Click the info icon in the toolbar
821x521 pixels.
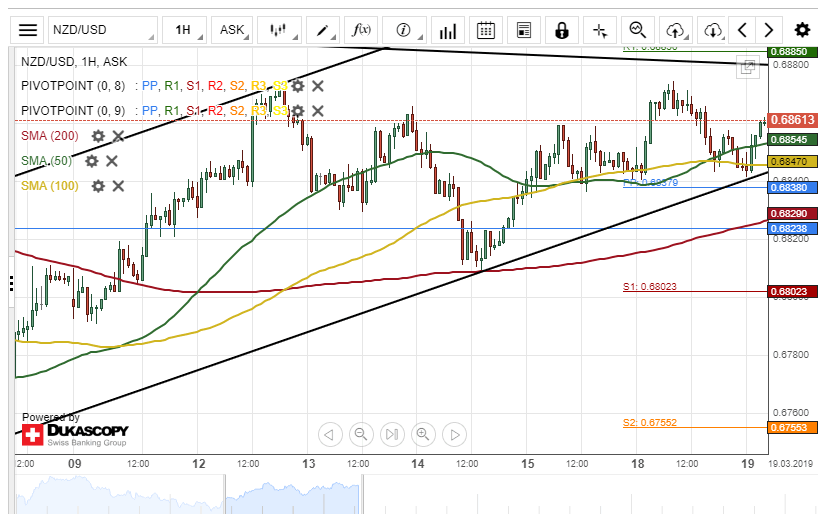coord(404,30)
